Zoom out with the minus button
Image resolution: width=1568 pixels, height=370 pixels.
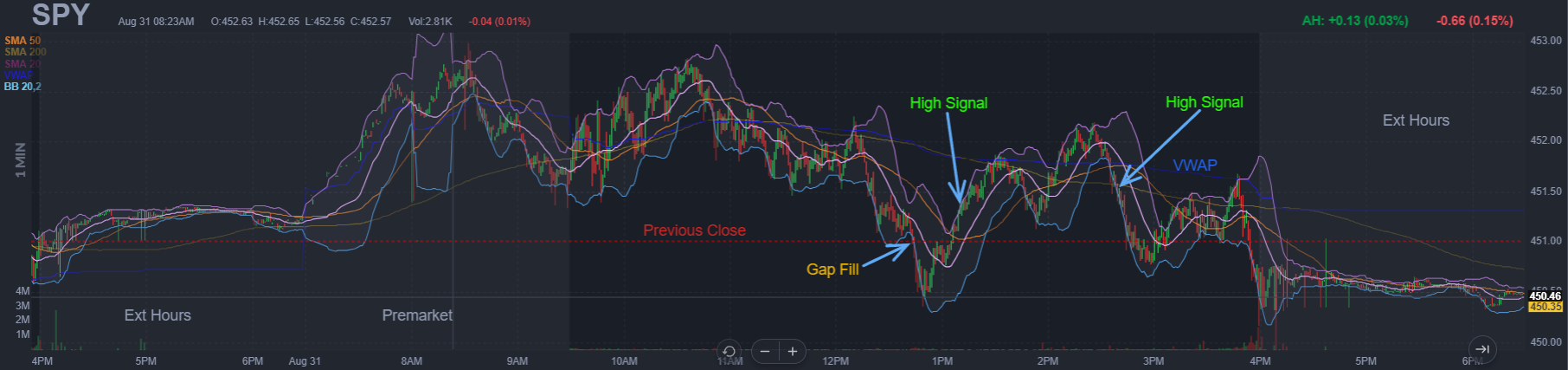pos(765,351)
